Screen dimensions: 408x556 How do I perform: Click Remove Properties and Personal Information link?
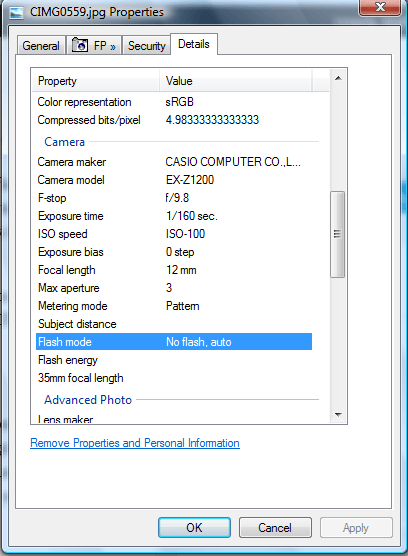click(135, 443)
